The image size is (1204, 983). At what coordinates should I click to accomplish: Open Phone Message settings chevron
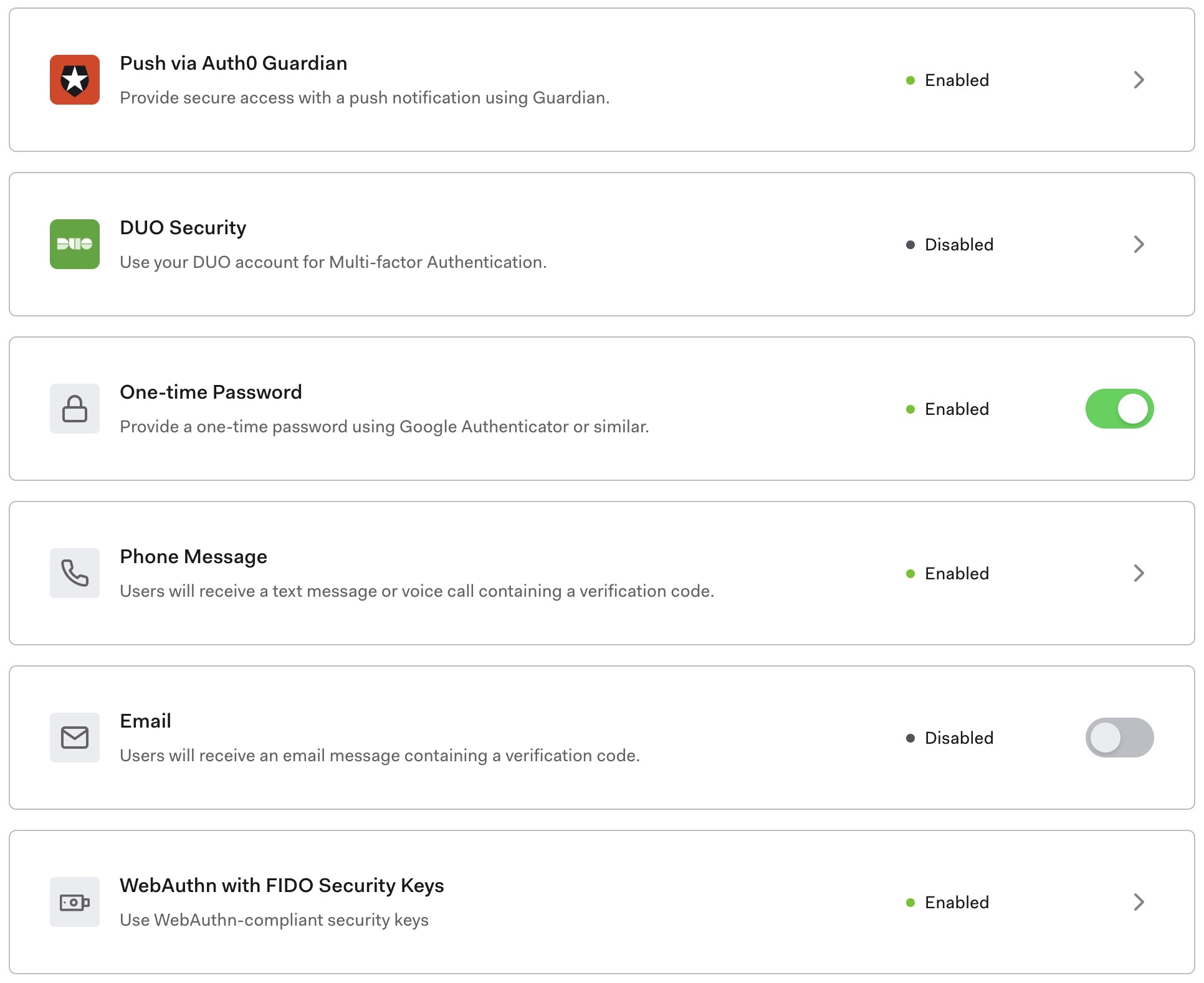[x=1139, y=573]
